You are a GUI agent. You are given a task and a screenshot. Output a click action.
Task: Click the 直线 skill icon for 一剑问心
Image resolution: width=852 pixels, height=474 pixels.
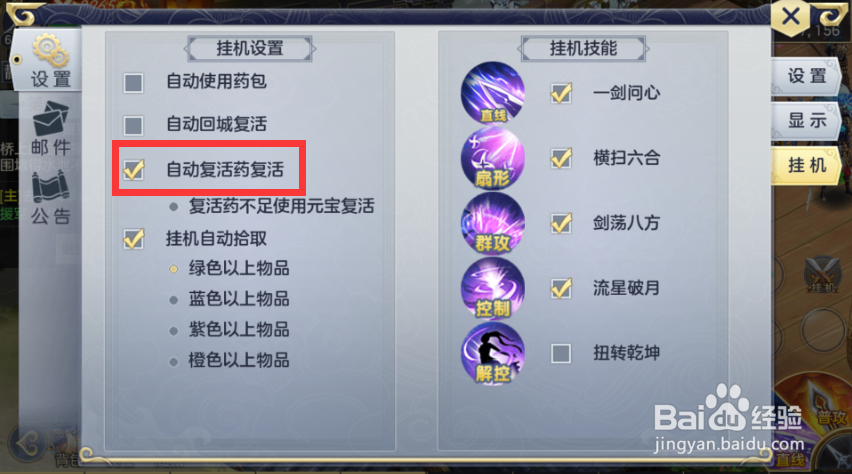[492, 93]
